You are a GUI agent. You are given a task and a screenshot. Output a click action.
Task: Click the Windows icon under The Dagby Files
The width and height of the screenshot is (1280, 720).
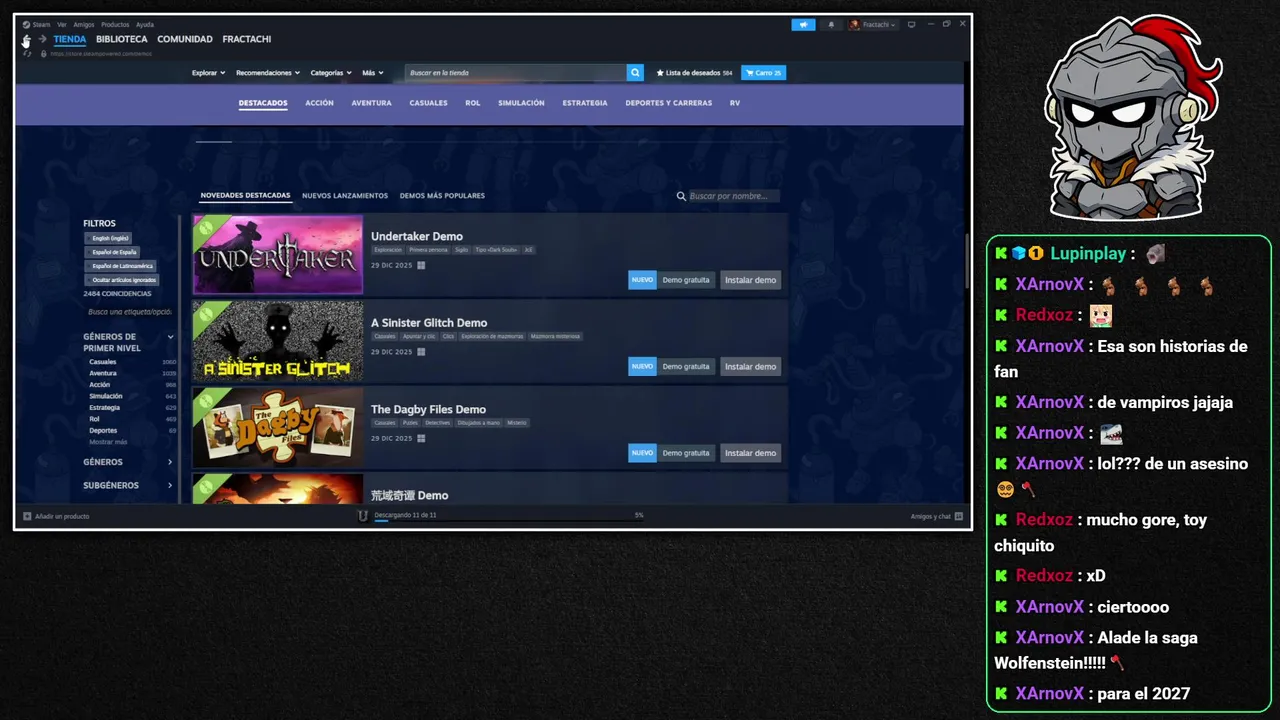click(x=421, y=438)
